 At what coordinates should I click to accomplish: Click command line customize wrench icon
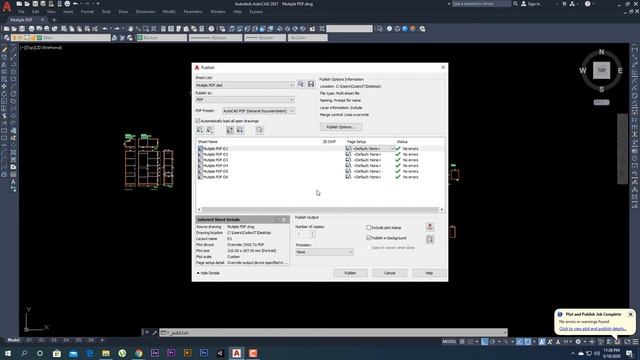(x=155, y=333)
